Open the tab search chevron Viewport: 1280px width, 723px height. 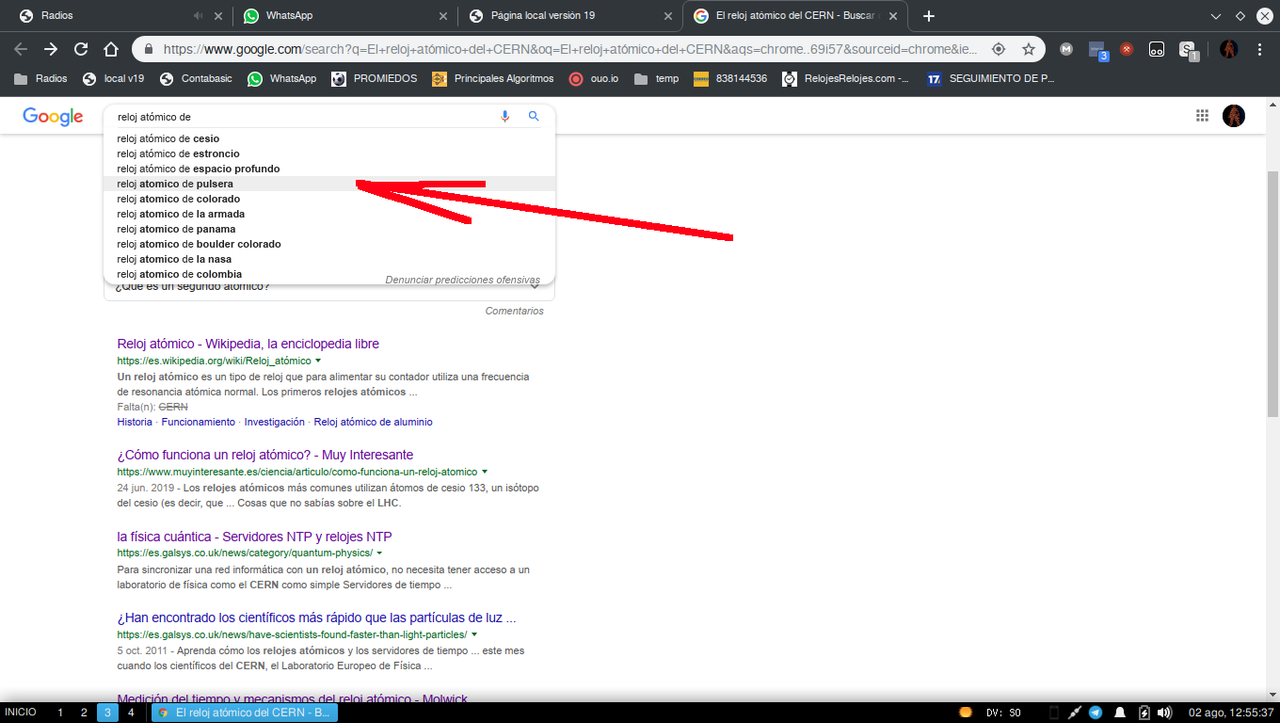tap(1216, 16)
